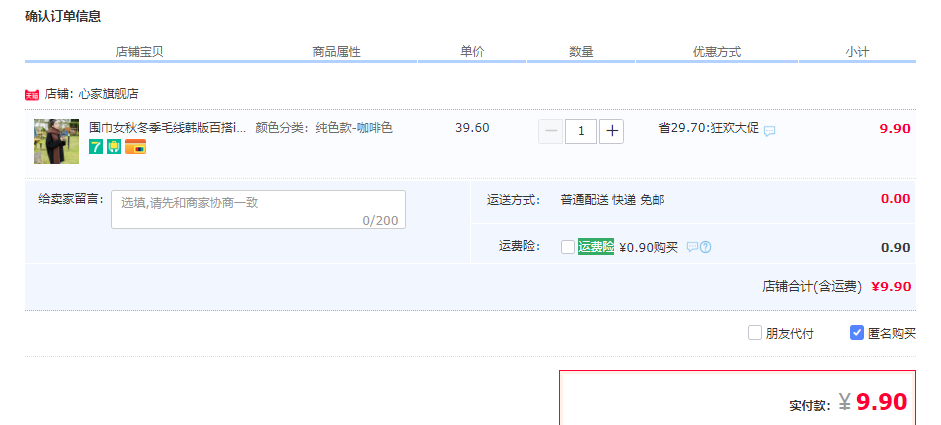Viewport: 941px width, 425px height.
Task: Open the freight insurance help question icon
Action: 706,247
